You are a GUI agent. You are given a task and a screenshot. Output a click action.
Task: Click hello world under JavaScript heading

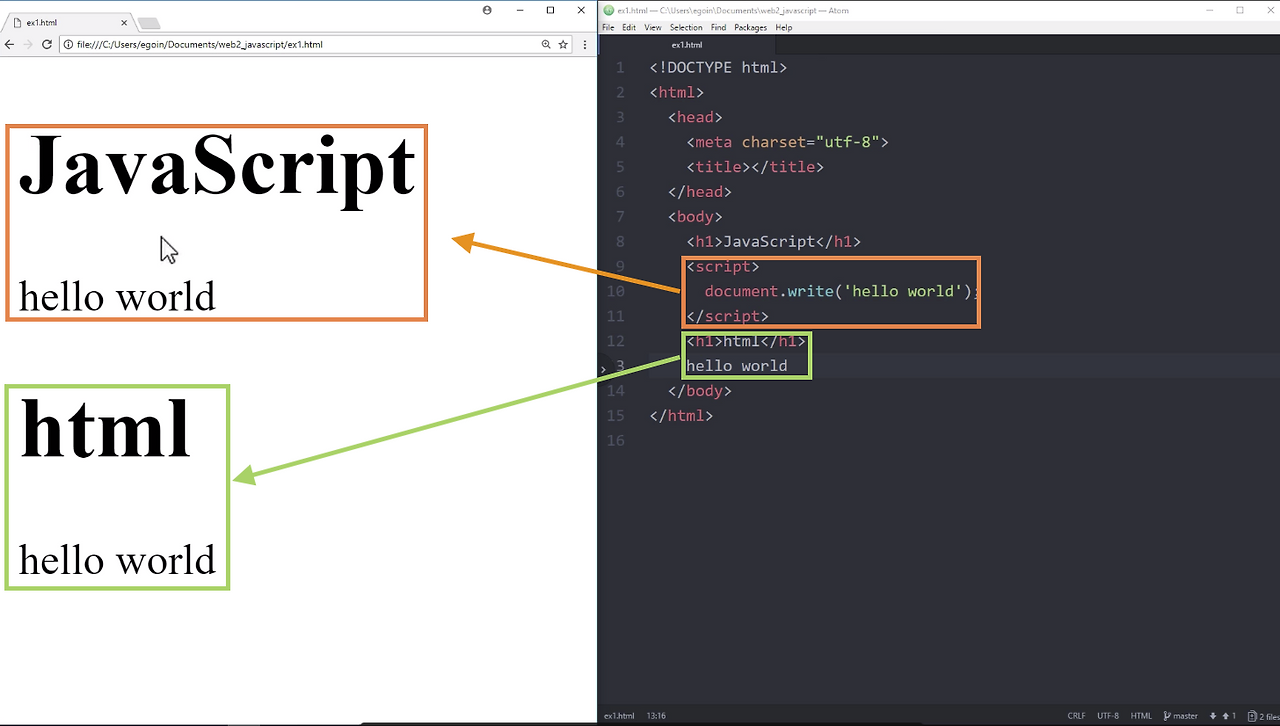pyautogui.click(x=117, y=297)
